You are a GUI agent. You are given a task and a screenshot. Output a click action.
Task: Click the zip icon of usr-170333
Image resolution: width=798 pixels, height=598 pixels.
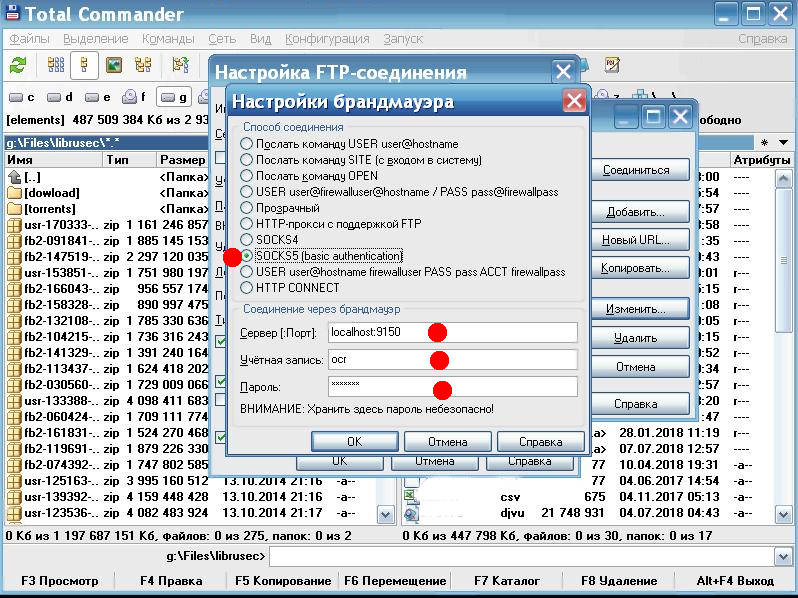(x=15, y=225)
